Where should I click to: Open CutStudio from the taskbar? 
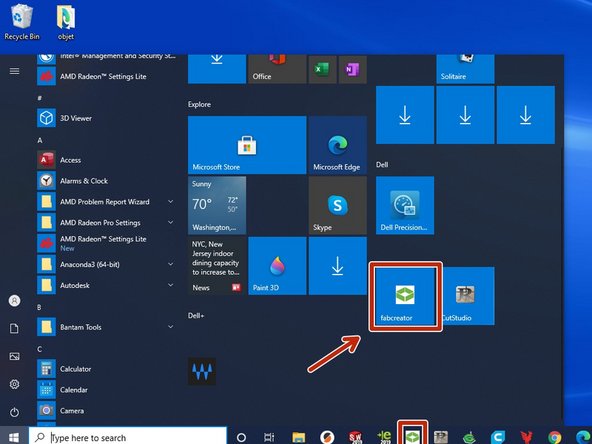(x=441, y=437)
